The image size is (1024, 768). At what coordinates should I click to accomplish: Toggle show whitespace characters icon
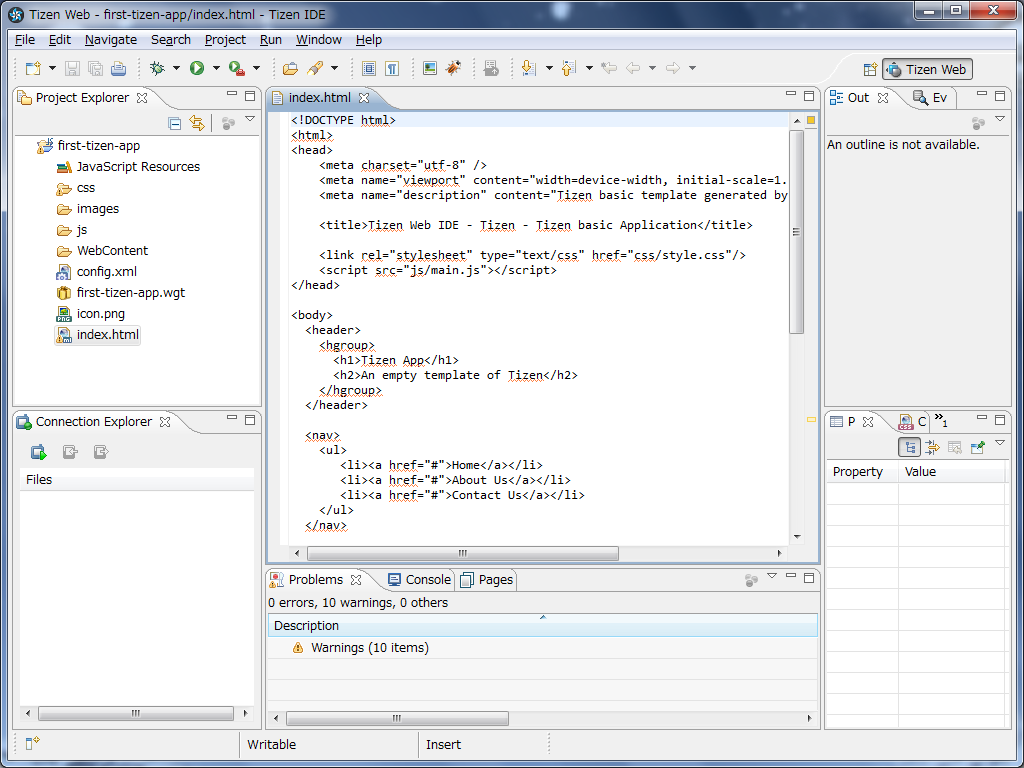click(x=392, y=68)
